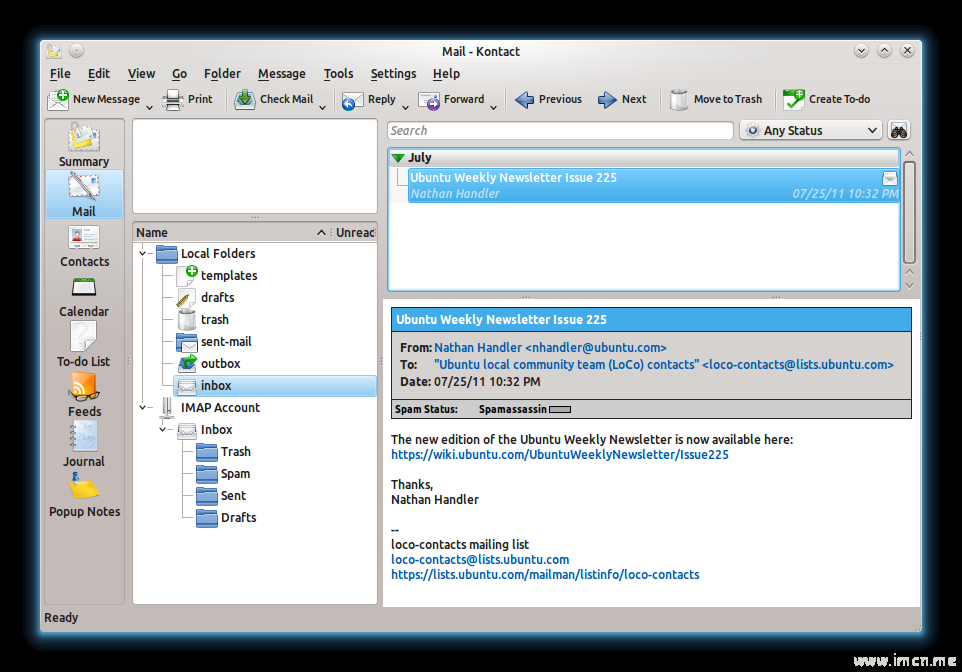The width and height of the screenshot is (962, 672).
Task: Go to the Next message
Action: pyautogui.click(x=622, y=99)
